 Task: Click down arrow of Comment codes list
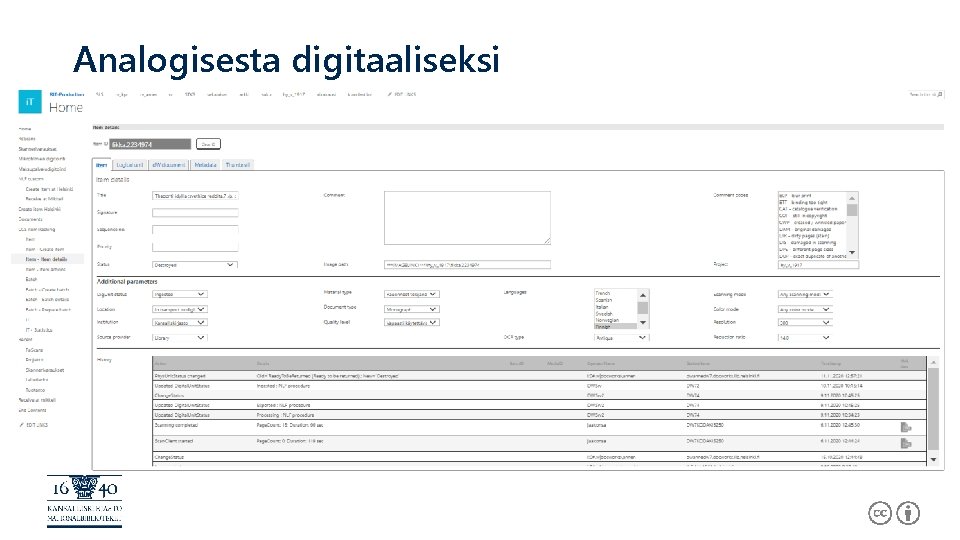[852, 252]
